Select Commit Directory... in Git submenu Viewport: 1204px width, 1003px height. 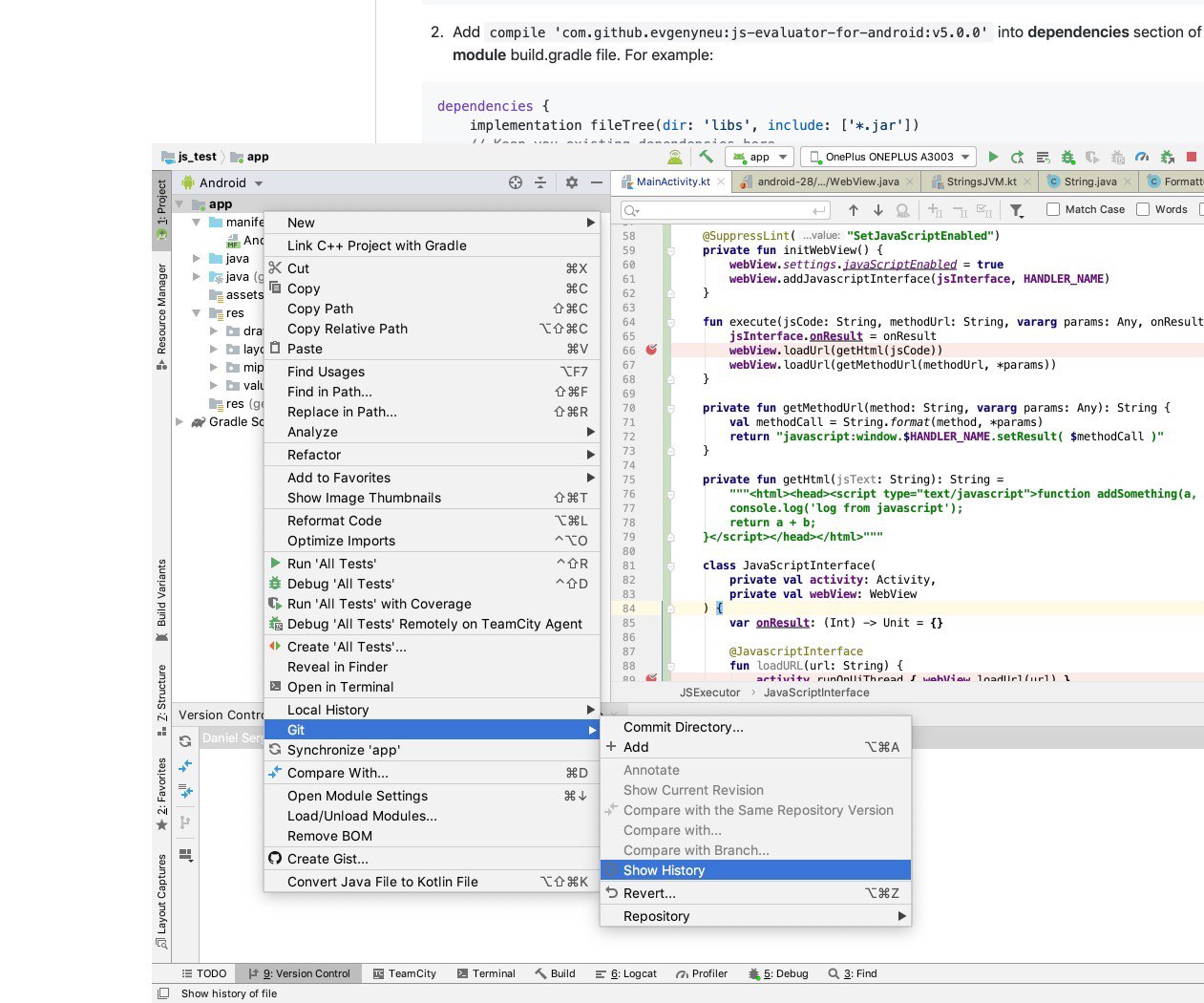[x=755, y=727]
